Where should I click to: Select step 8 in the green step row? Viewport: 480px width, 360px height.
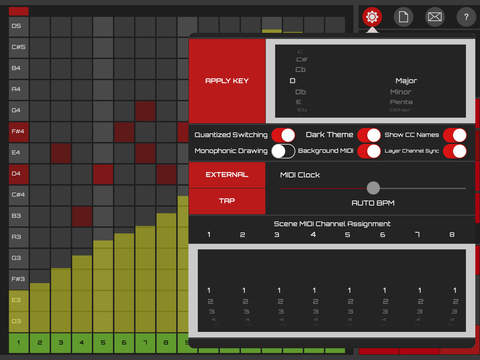(x=166, y=343)
